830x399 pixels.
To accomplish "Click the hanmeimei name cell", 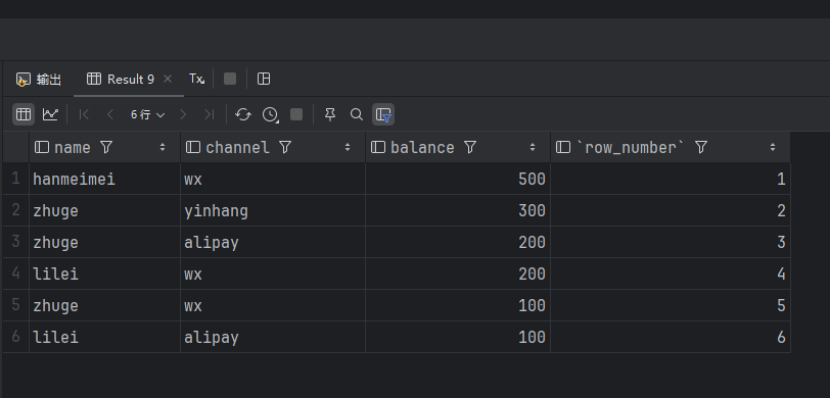I will coord(105,179).
